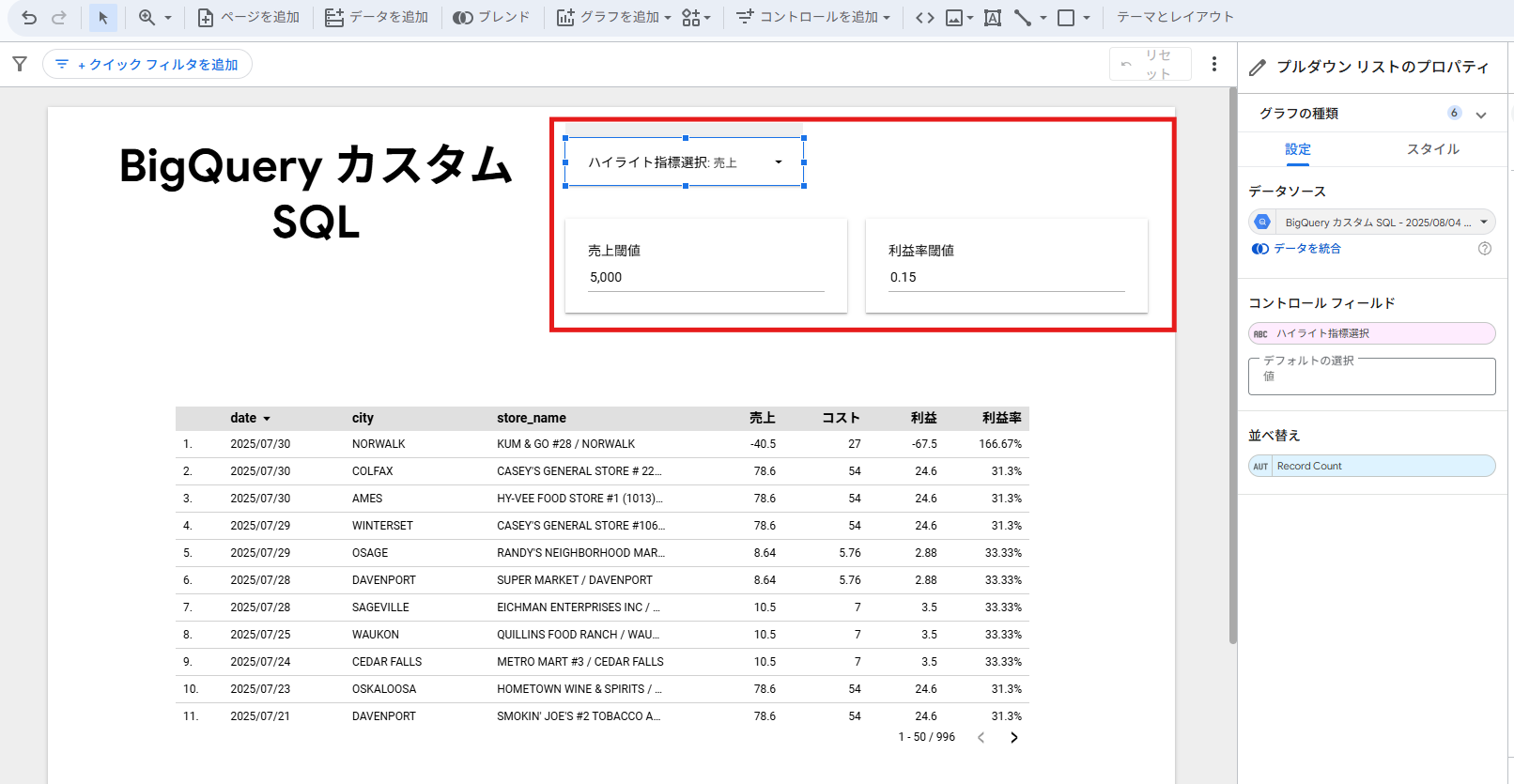
Task: Click データを統合 link
Action: click(x=1296, y=249)
